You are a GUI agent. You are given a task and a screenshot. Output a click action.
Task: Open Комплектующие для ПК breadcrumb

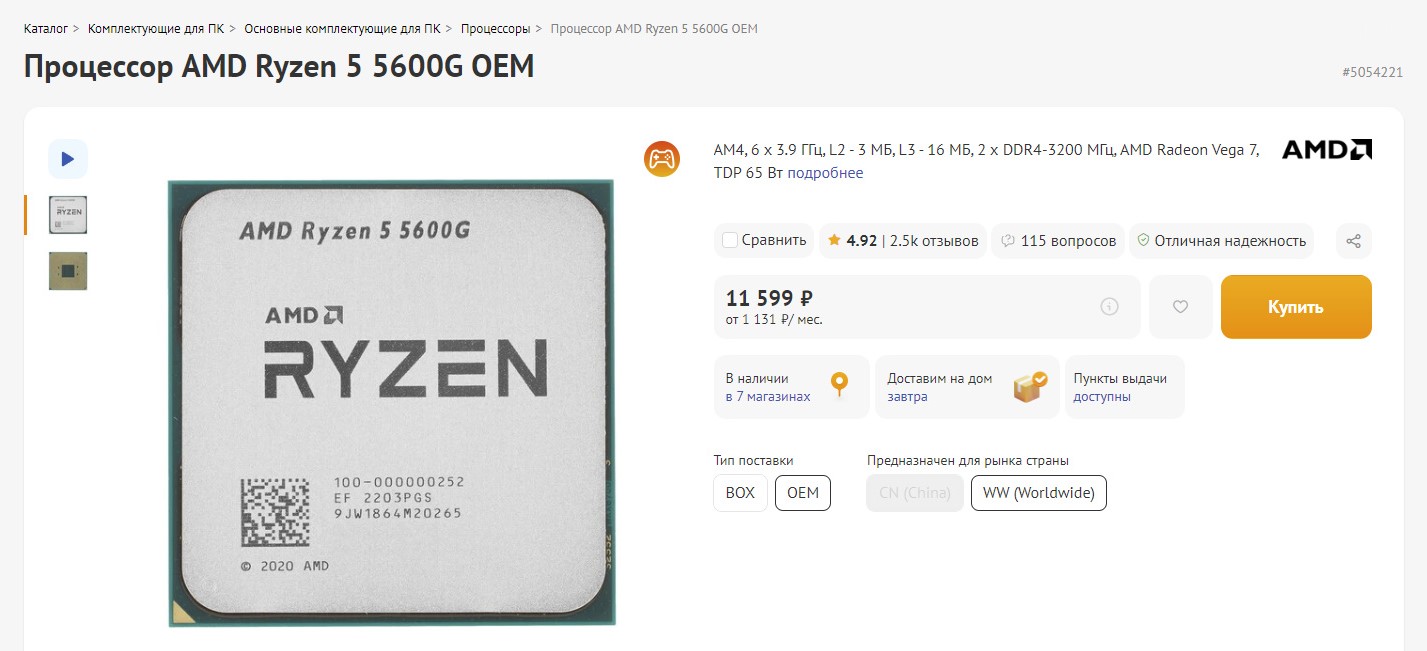coord(156,29)
